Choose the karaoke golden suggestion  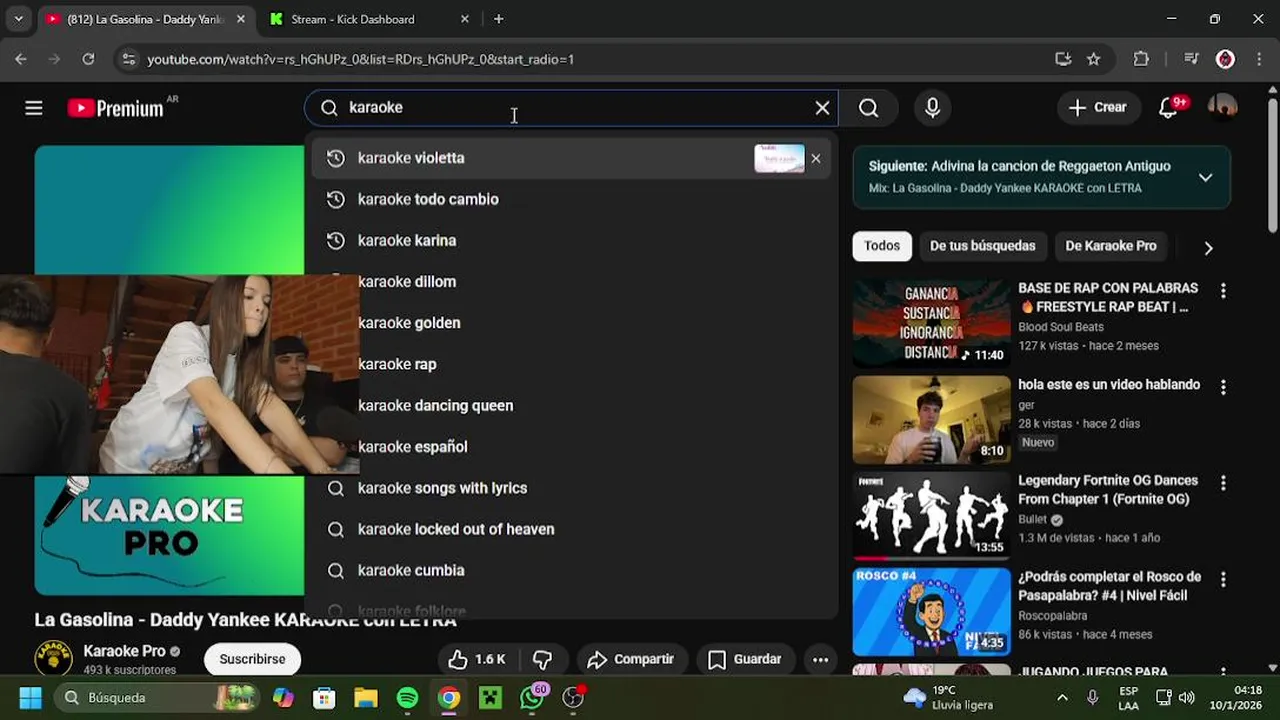[571, 323]
